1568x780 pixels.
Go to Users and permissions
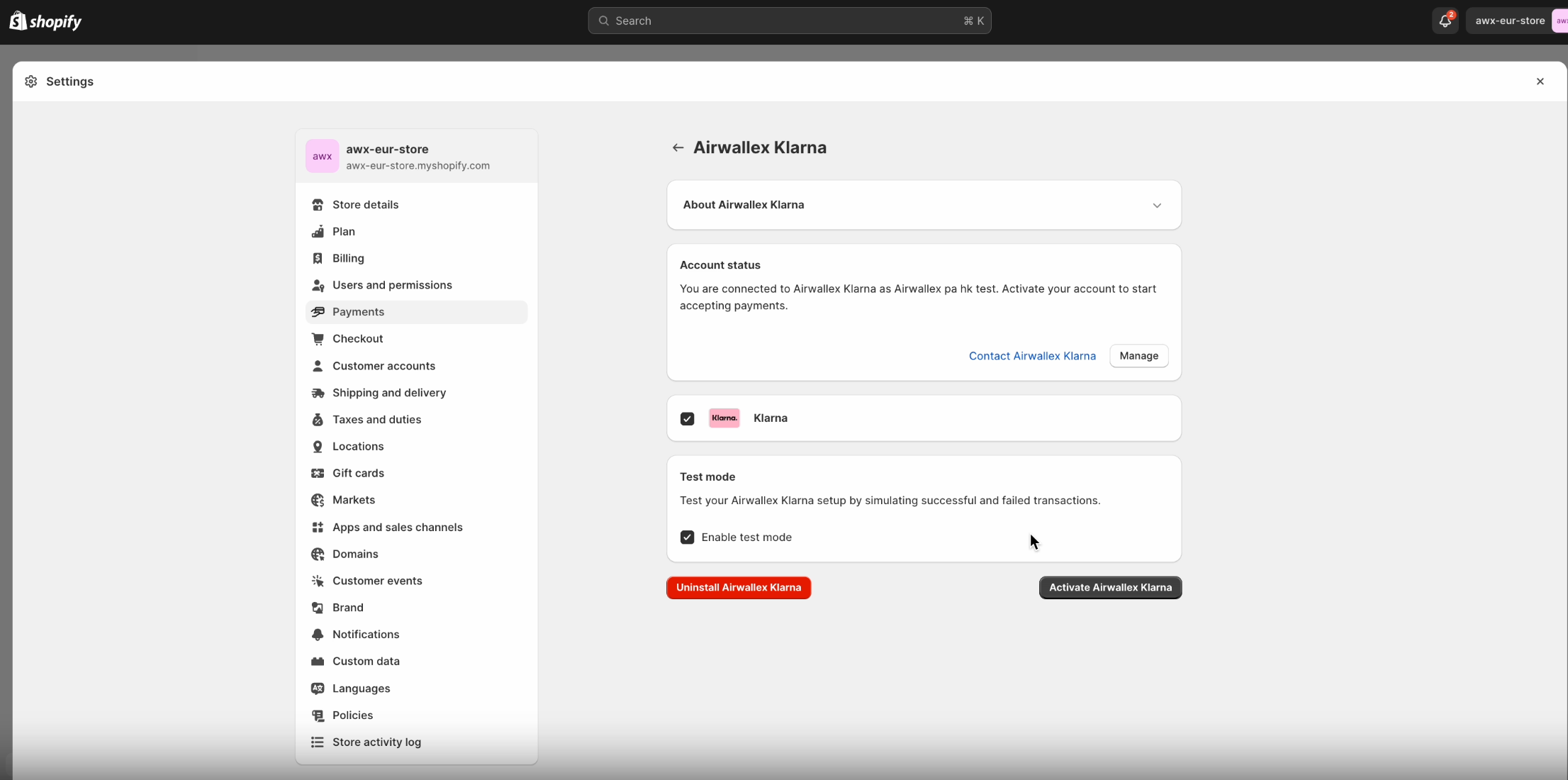391,285
